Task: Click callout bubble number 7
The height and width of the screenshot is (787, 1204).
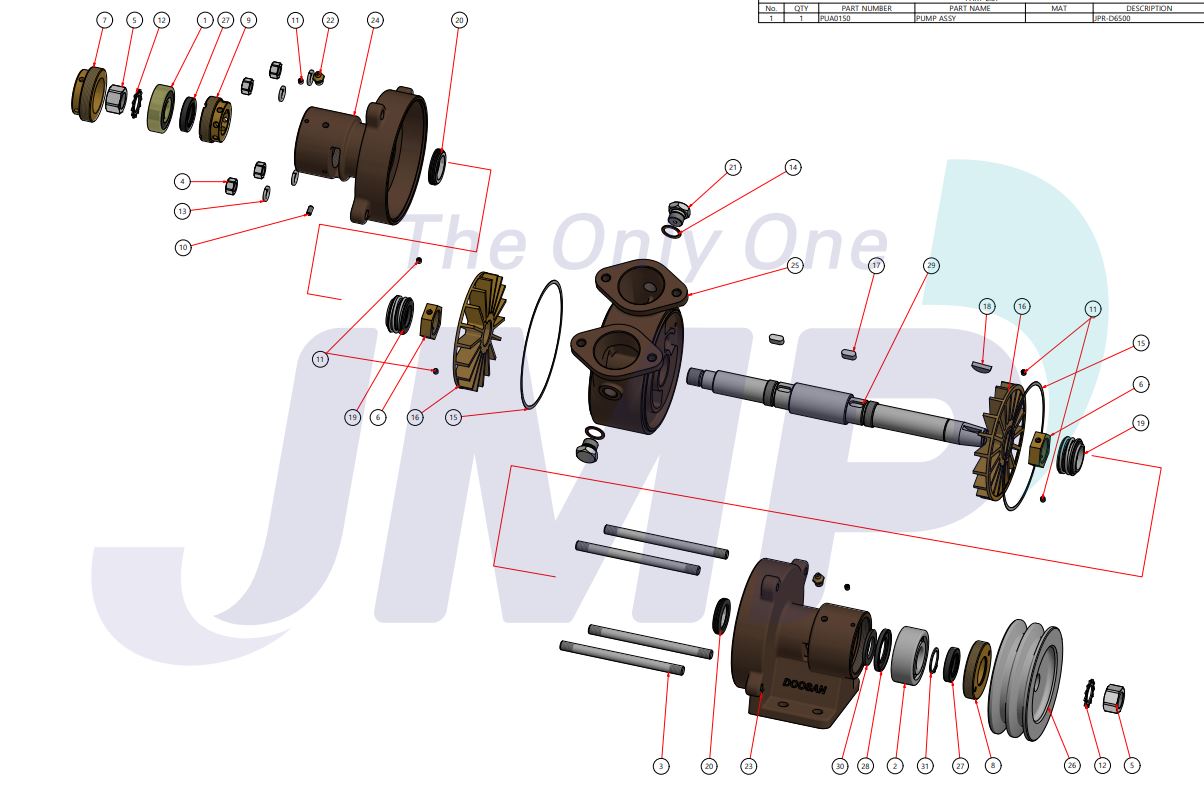Action: [104, 20]
